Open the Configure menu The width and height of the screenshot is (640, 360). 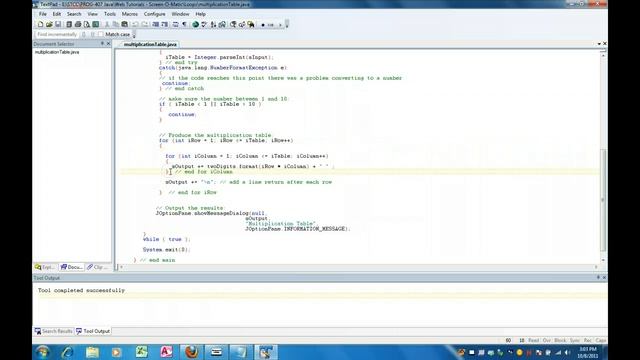pos(154,14)
